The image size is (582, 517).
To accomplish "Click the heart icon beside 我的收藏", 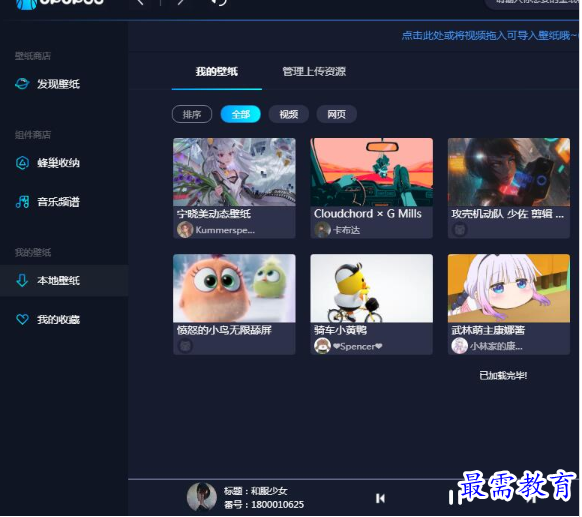I will (22, 320).
